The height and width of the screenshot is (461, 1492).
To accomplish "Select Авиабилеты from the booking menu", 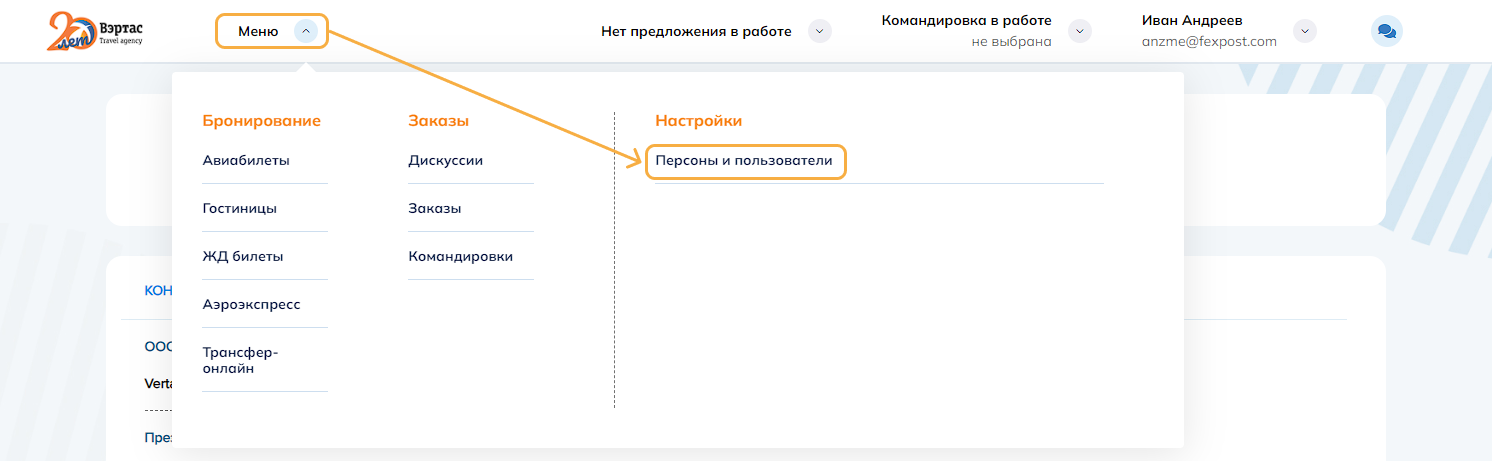I will [246, 160].
